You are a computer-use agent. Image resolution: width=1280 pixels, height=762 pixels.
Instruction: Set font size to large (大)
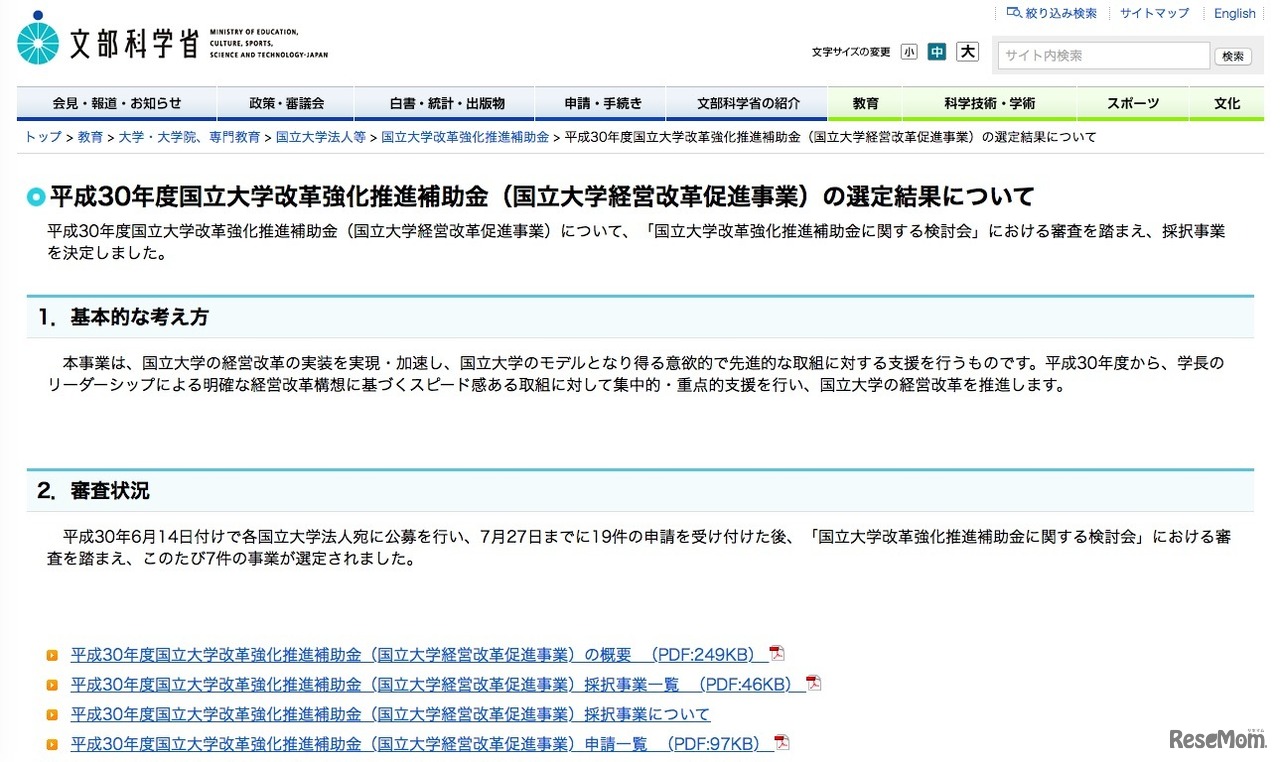pyautogui.click(x=967, y=52)
